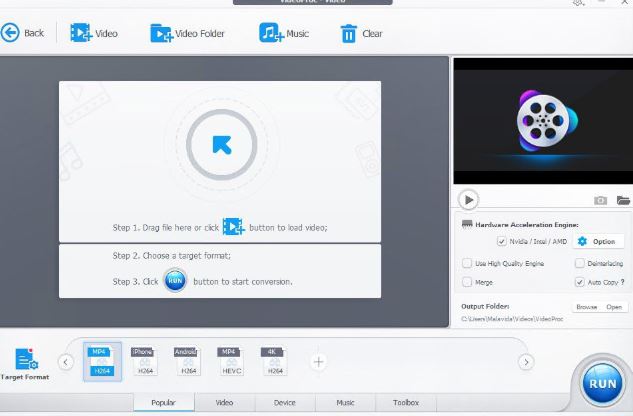Play the preview video
The image size is (633, 416).
[x=468, y=200]
